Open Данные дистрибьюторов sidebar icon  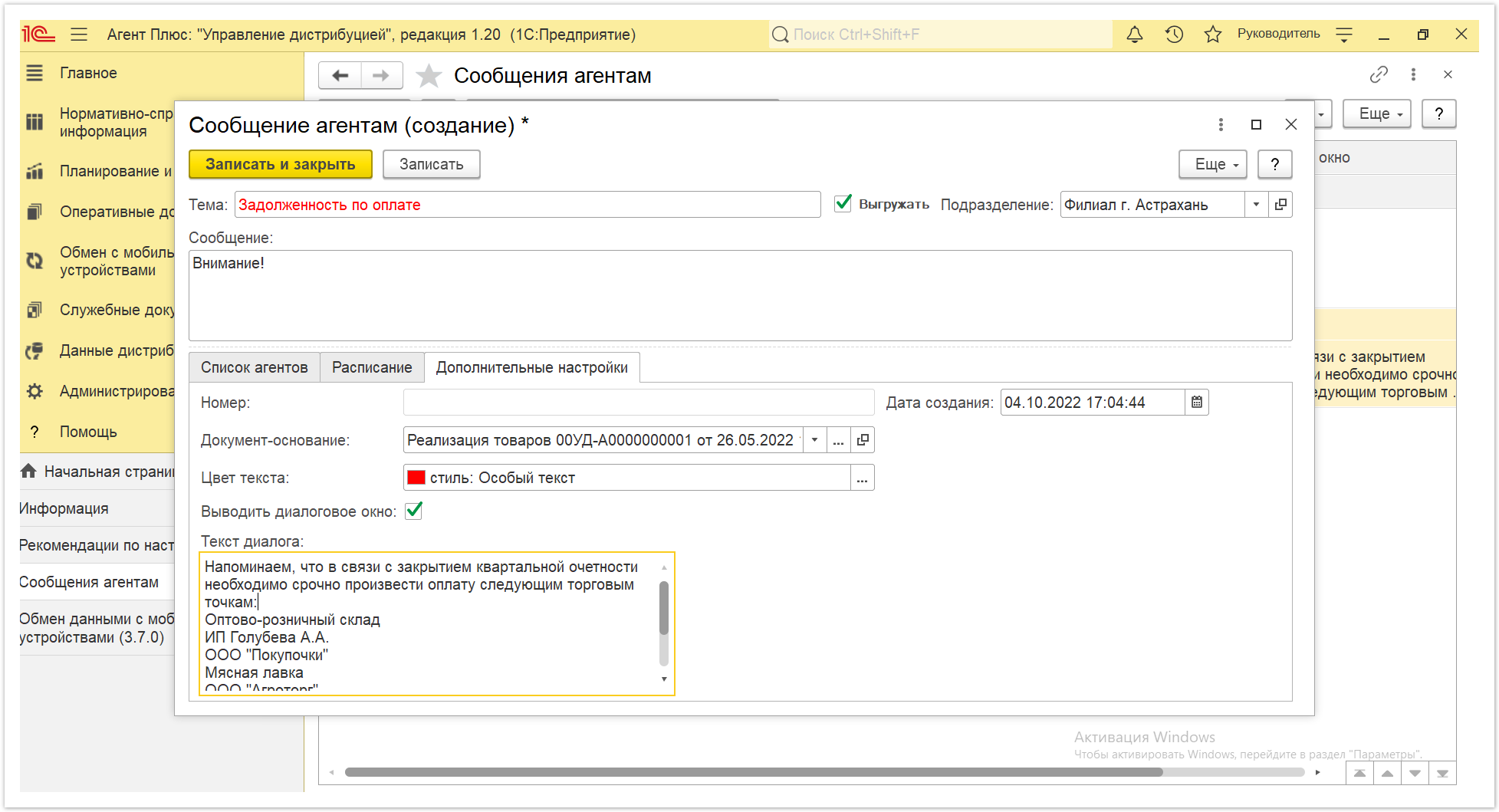[35, 350]
